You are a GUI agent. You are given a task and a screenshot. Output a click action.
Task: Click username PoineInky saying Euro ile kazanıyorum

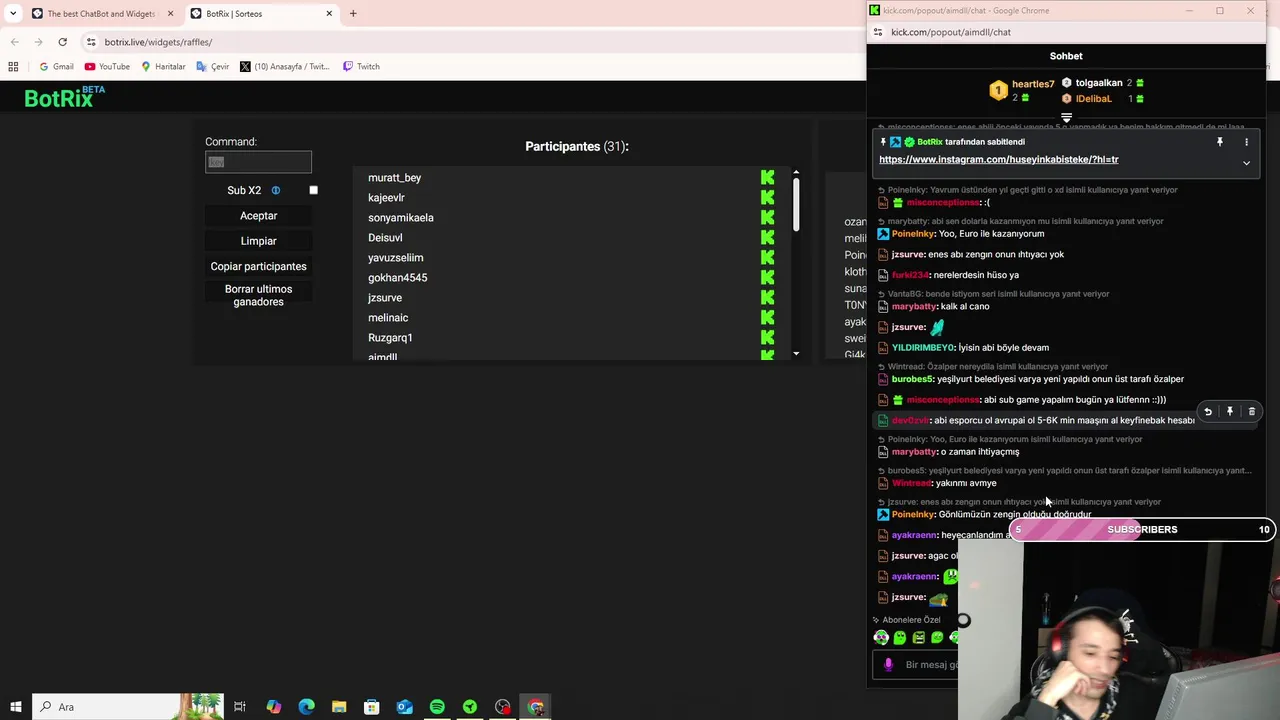[x=913, y=234]
